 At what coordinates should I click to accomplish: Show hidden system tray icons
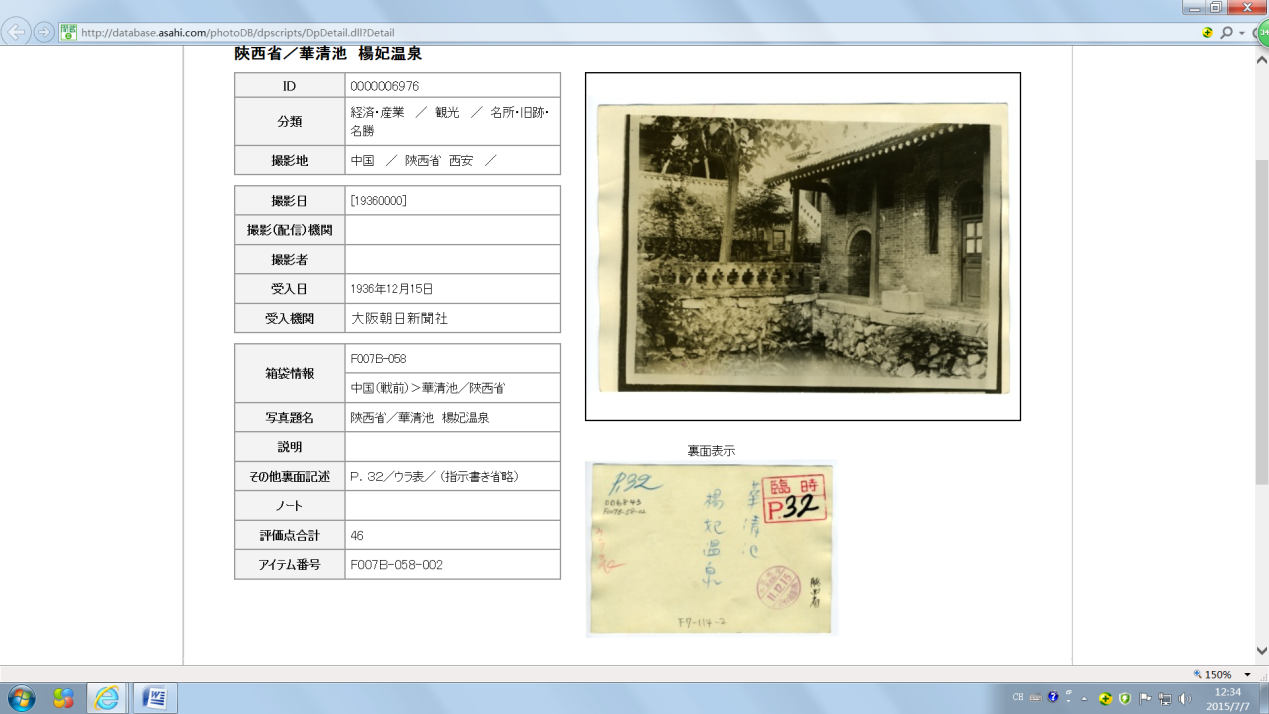point(1084,698)
